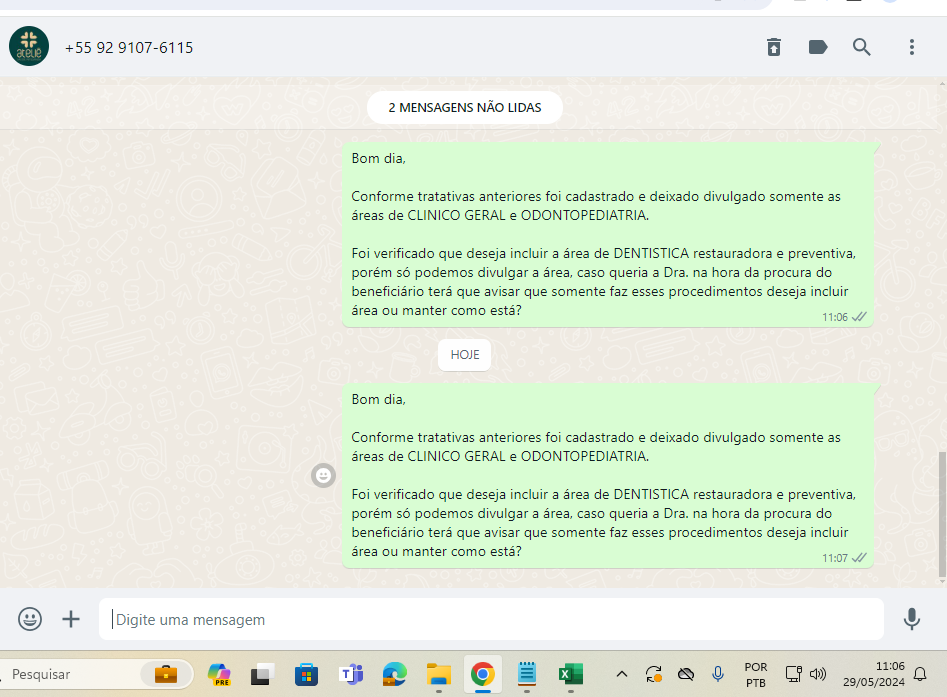Image resolution: width=947 pixels, height=697 pixels.
Task: Open network settings tray icon
Action: [793, 674]
